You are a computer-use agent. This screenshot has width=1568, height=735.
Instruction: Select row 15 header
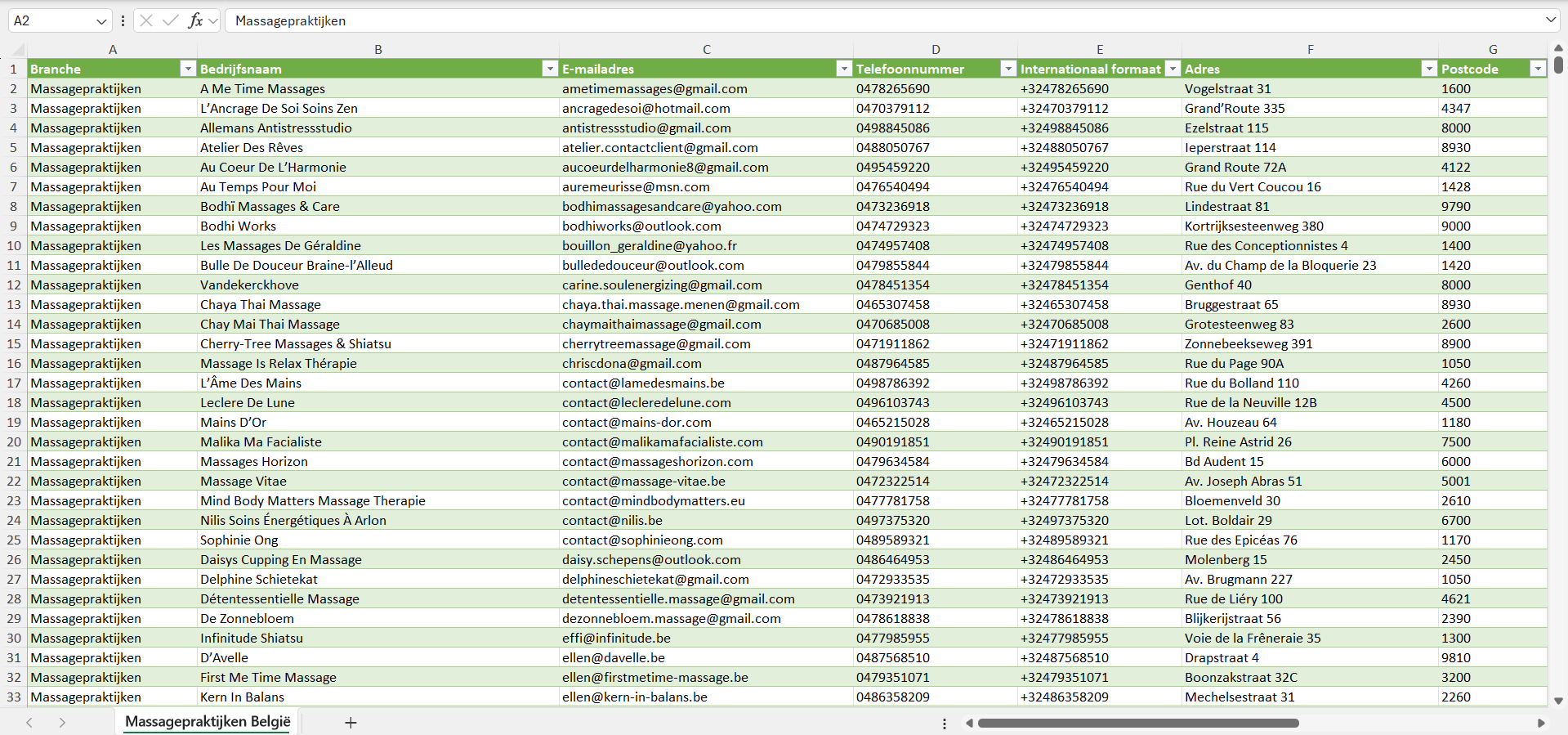(14, 343)
